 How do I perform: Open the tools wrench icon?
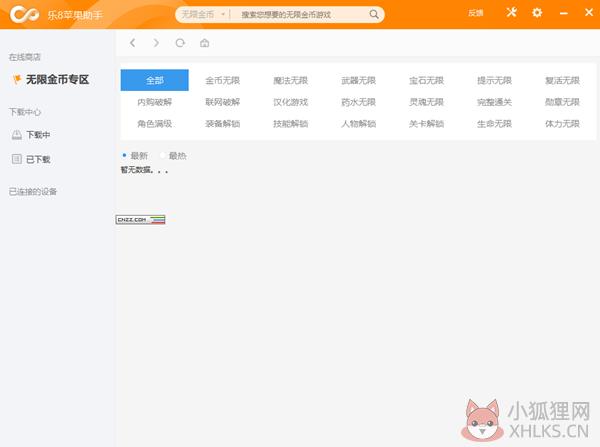[512, 13]
